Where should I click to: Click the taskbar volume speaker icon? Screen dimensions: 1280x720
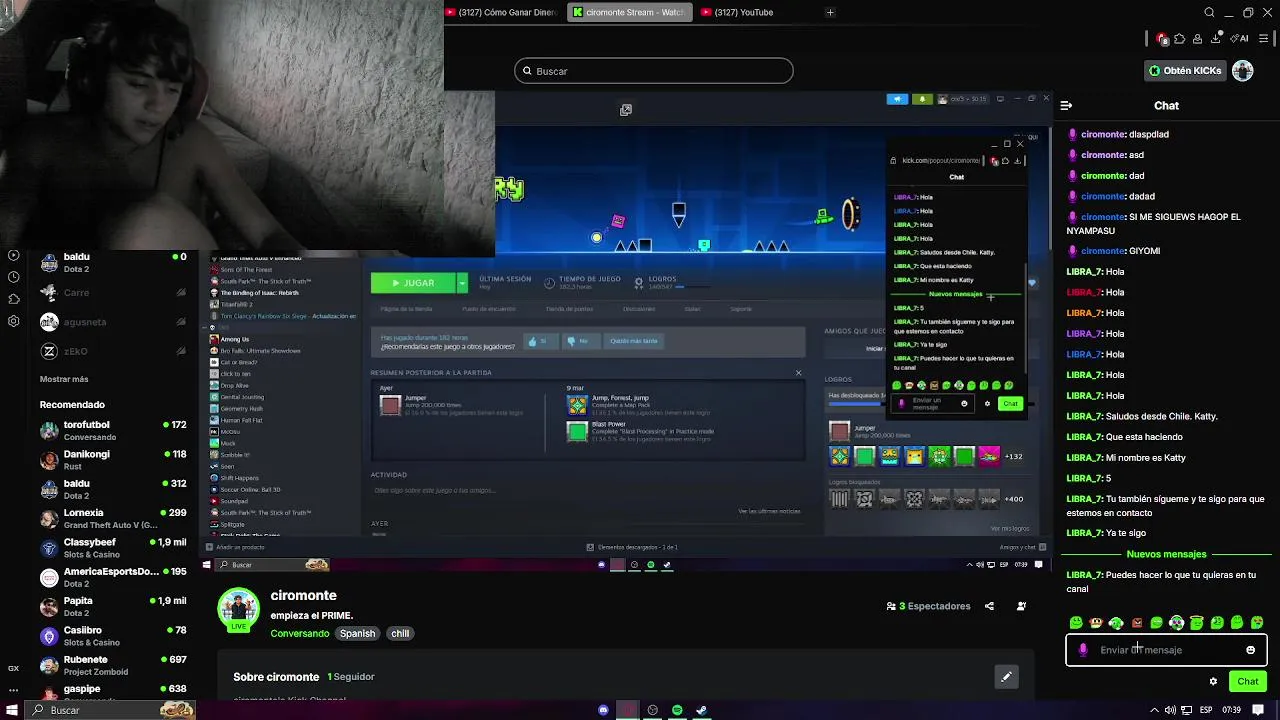tap(1170, 710)
